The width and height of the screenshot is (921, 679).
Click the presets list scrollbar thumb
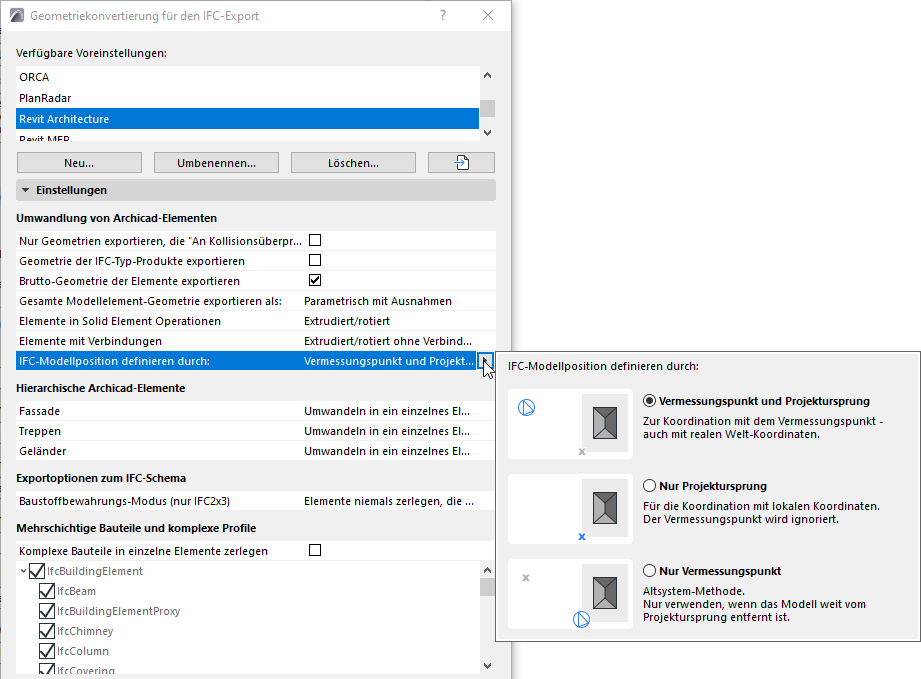[x=487, y=108]
